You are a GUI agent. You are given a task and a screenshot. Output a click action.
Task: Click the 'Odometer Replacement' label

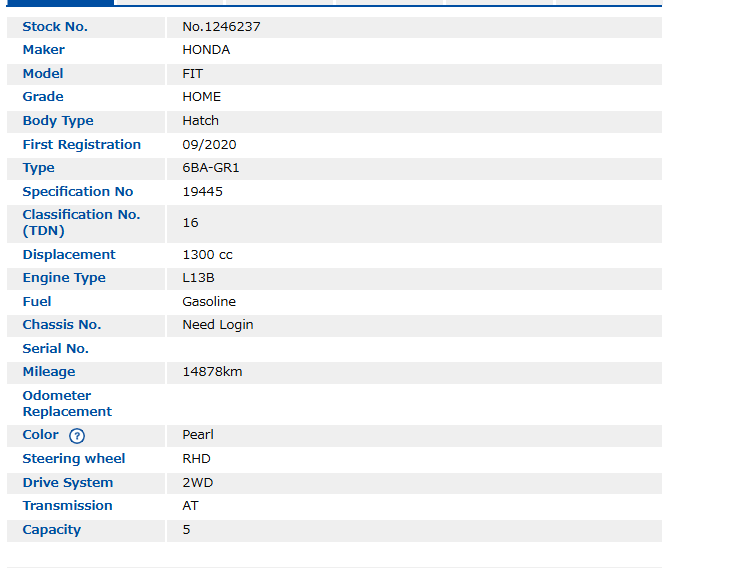point(67,403)
